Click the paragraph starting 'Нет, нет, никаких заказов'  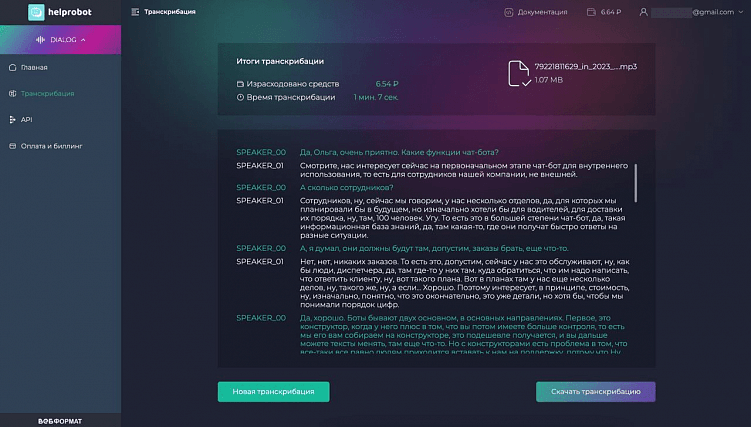tap(465, 283)
